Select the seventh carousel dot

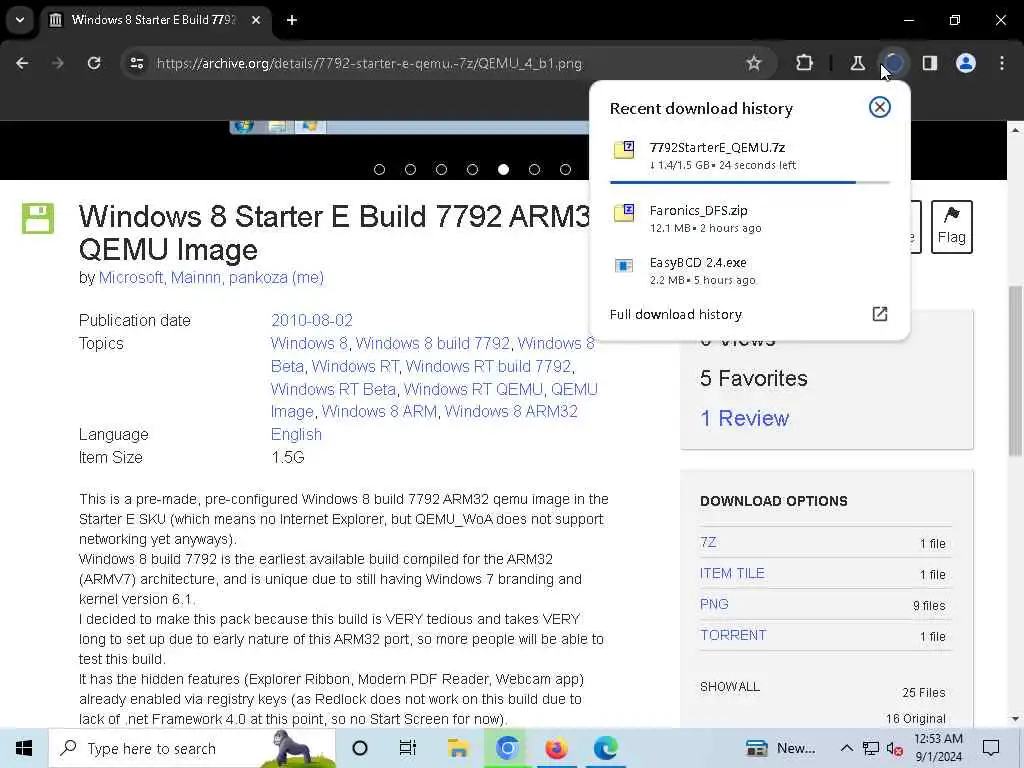tap(565, 170)
